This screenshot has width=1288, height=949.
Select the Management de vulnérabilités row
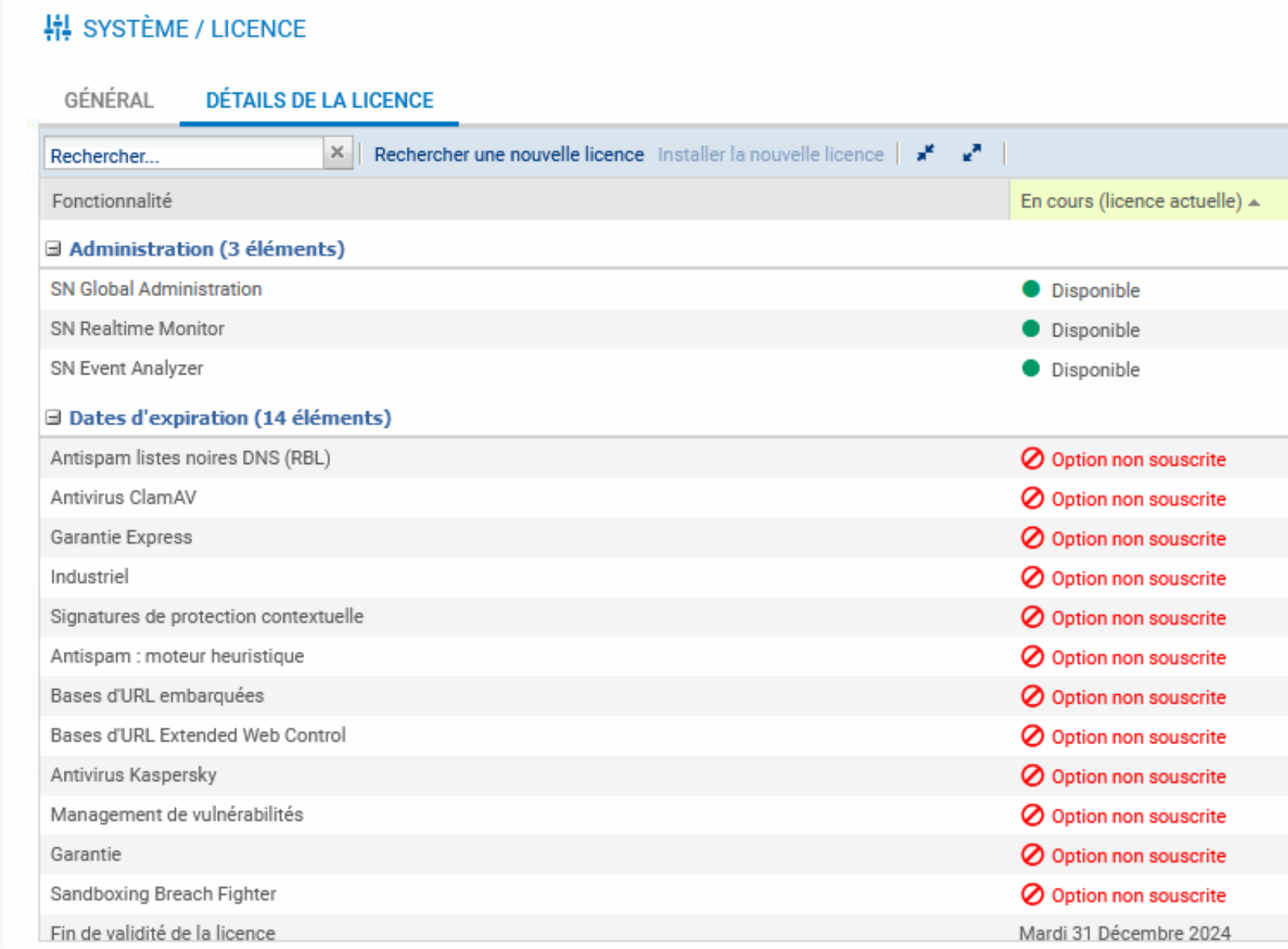point(177,815)
